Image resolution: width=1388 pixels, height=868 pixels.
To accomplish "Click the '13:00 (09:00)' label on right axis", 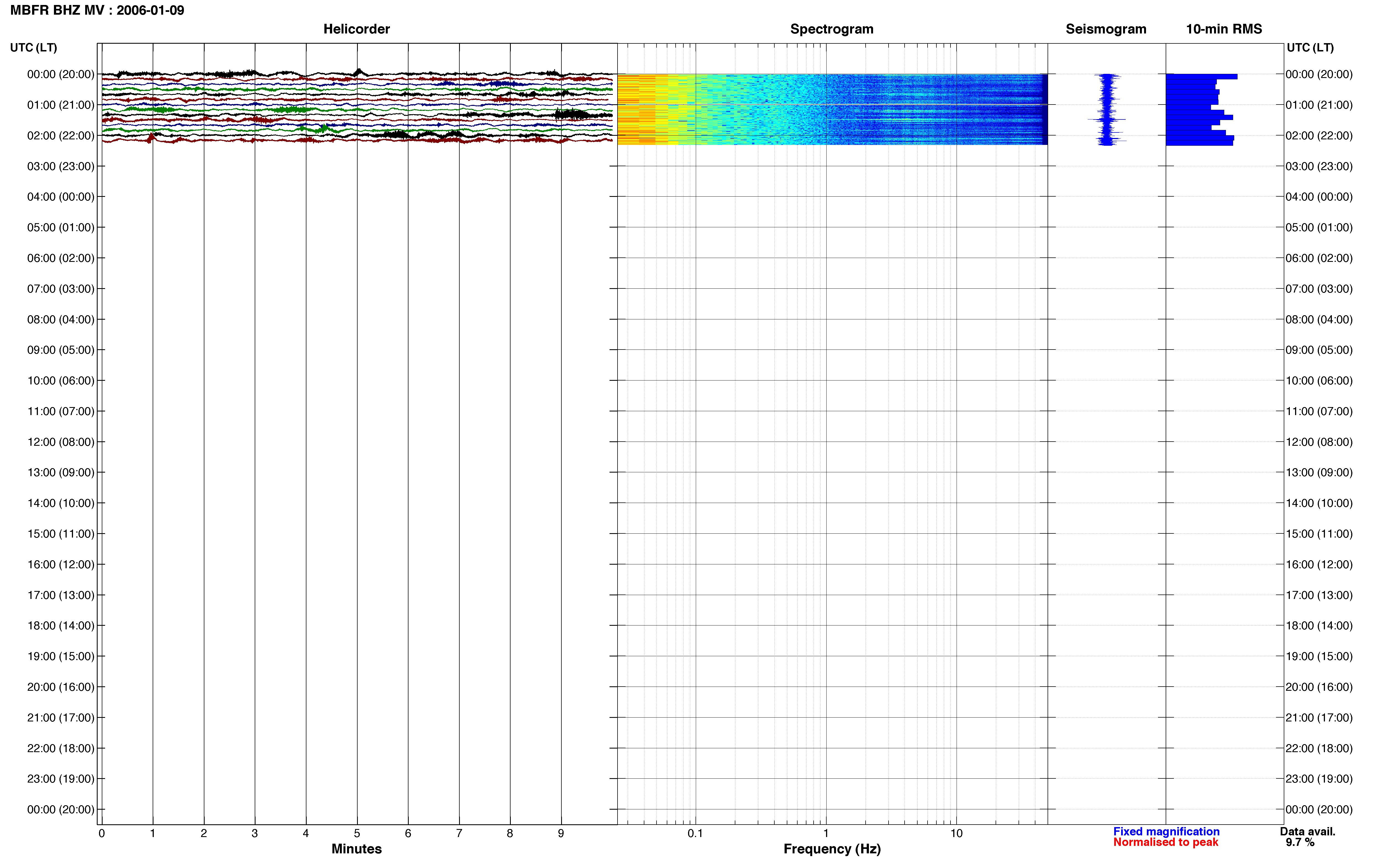I will coord(1319,473).
